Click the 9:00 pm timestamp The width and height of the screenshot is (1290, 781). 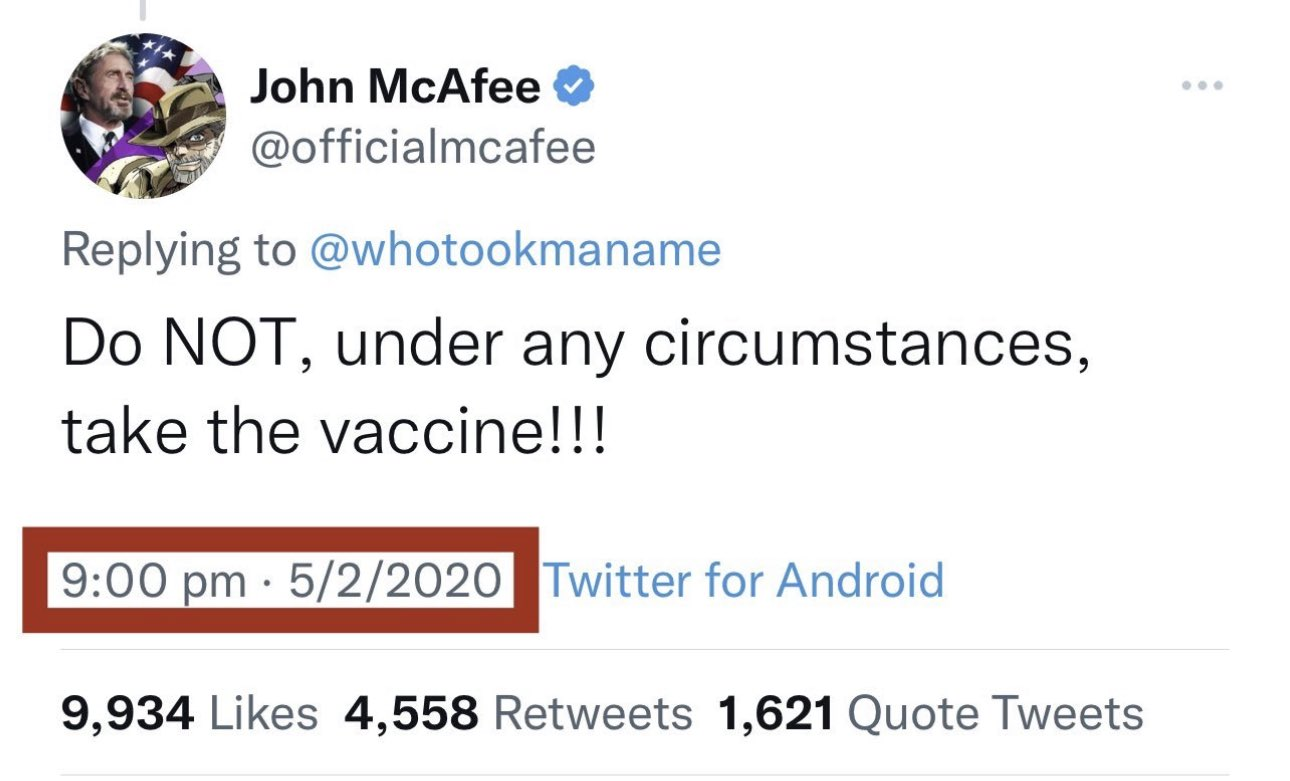(154, 580)
